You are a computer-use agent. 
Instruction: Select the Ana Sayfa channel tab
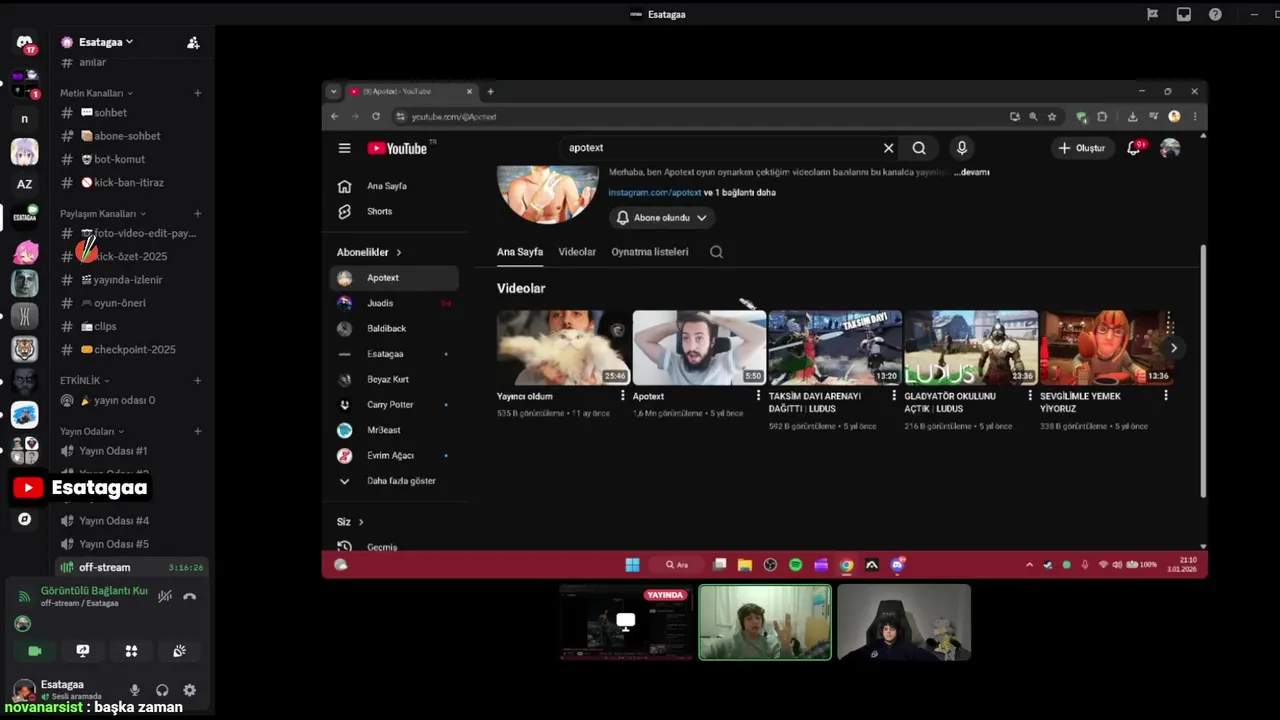point(520,252)
